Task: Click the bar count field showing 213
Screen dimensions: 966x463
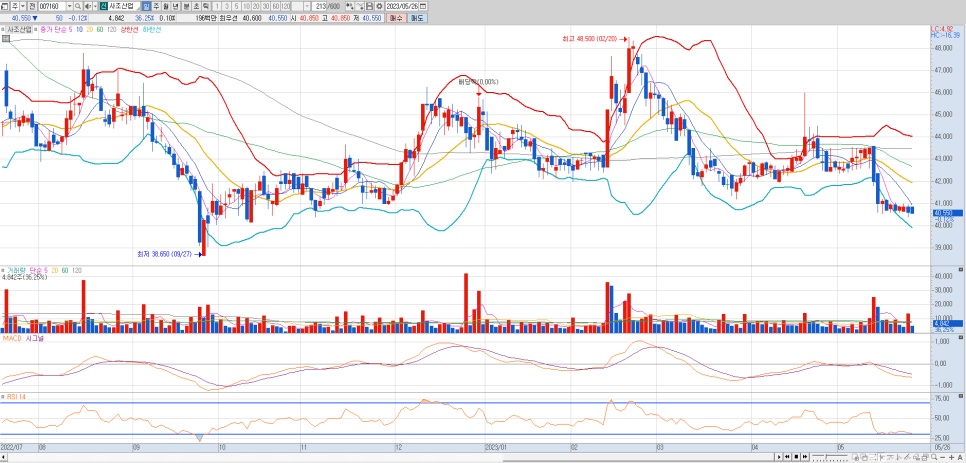Action: pos(320,6)
